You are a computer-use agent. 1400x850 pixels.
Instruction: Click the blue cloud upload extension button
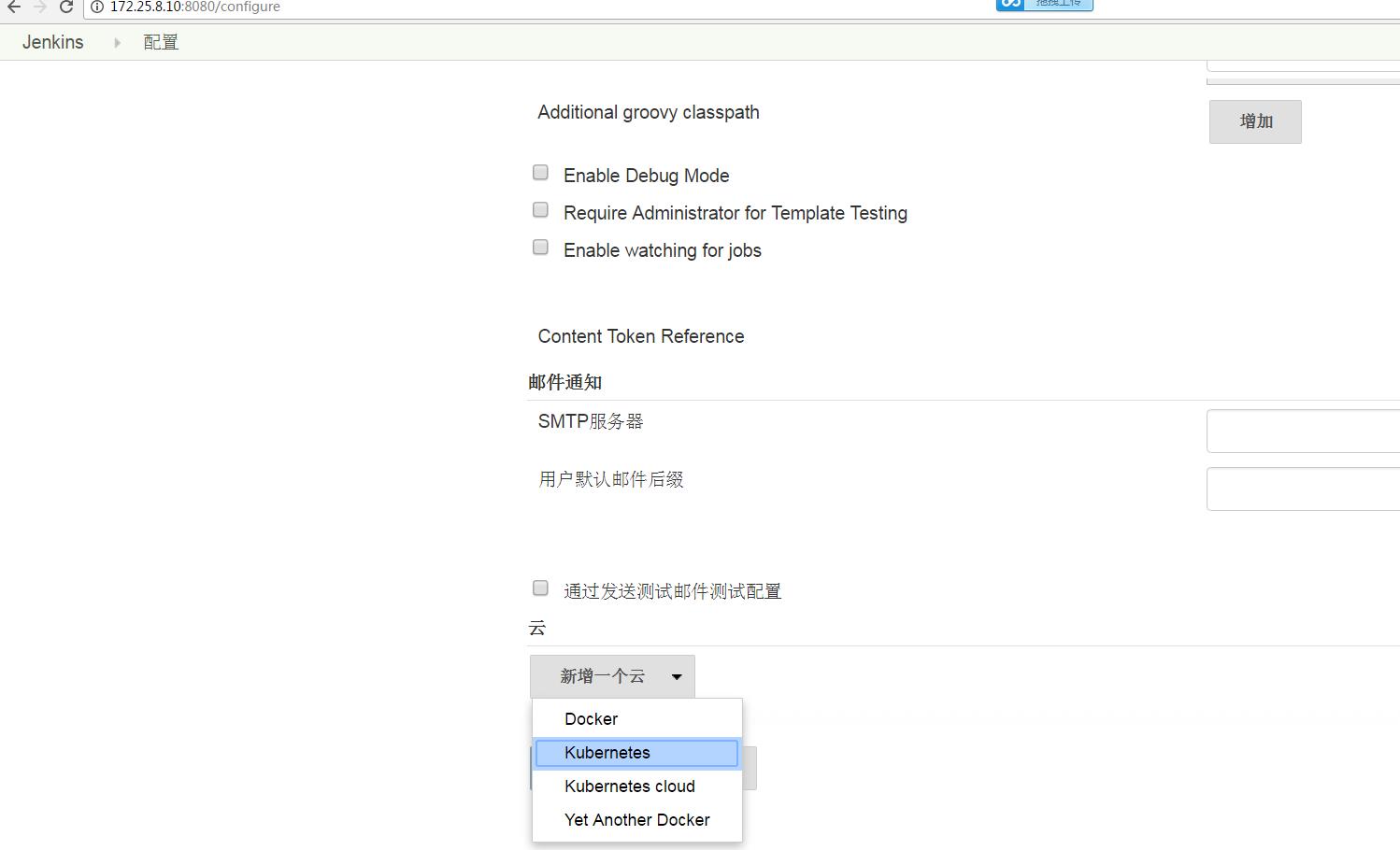[x=1044, y=5]
